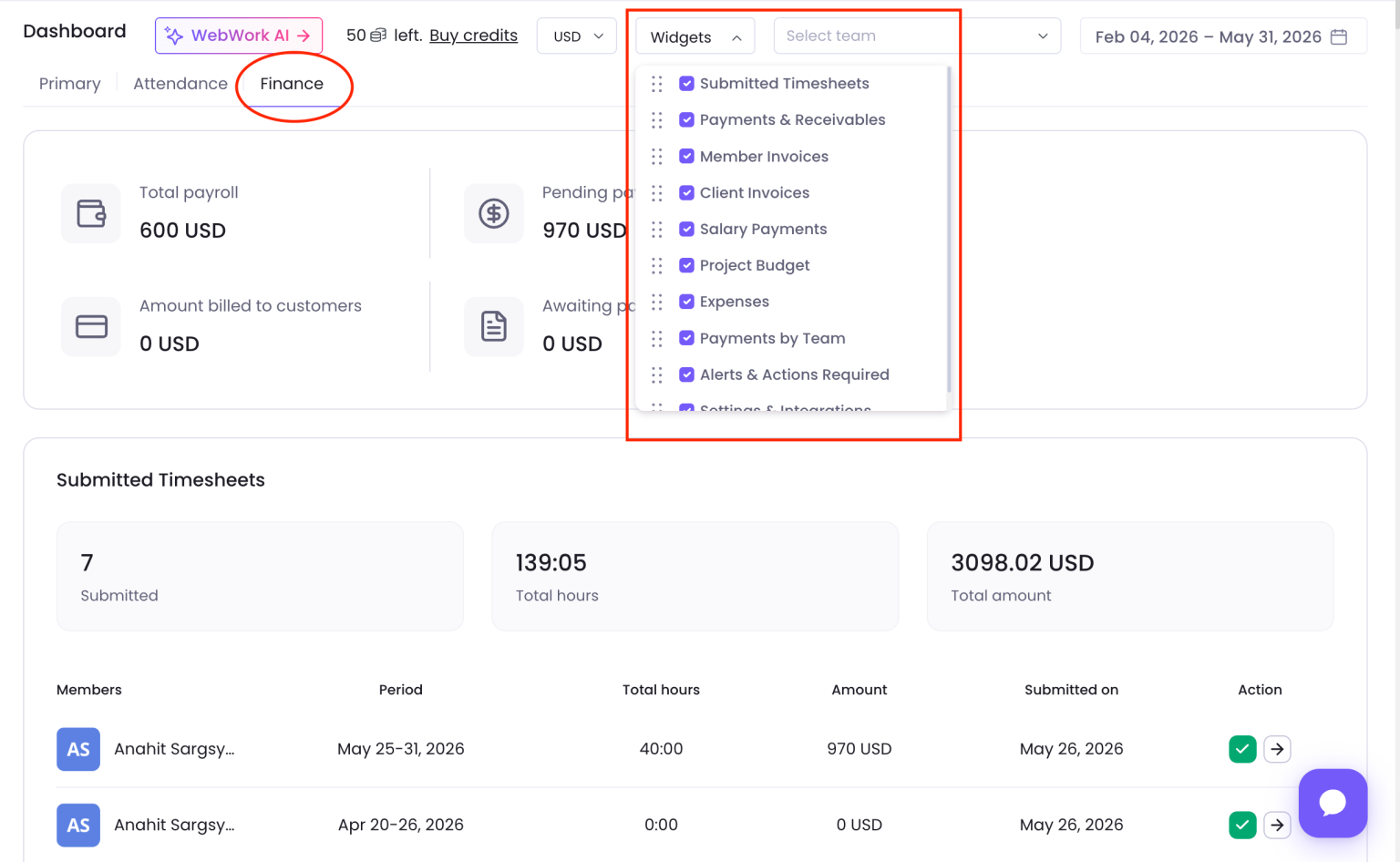Viewport: 1400px width, 862px height.
Task: Open the Select team dropdown
Action: (917, 36)
